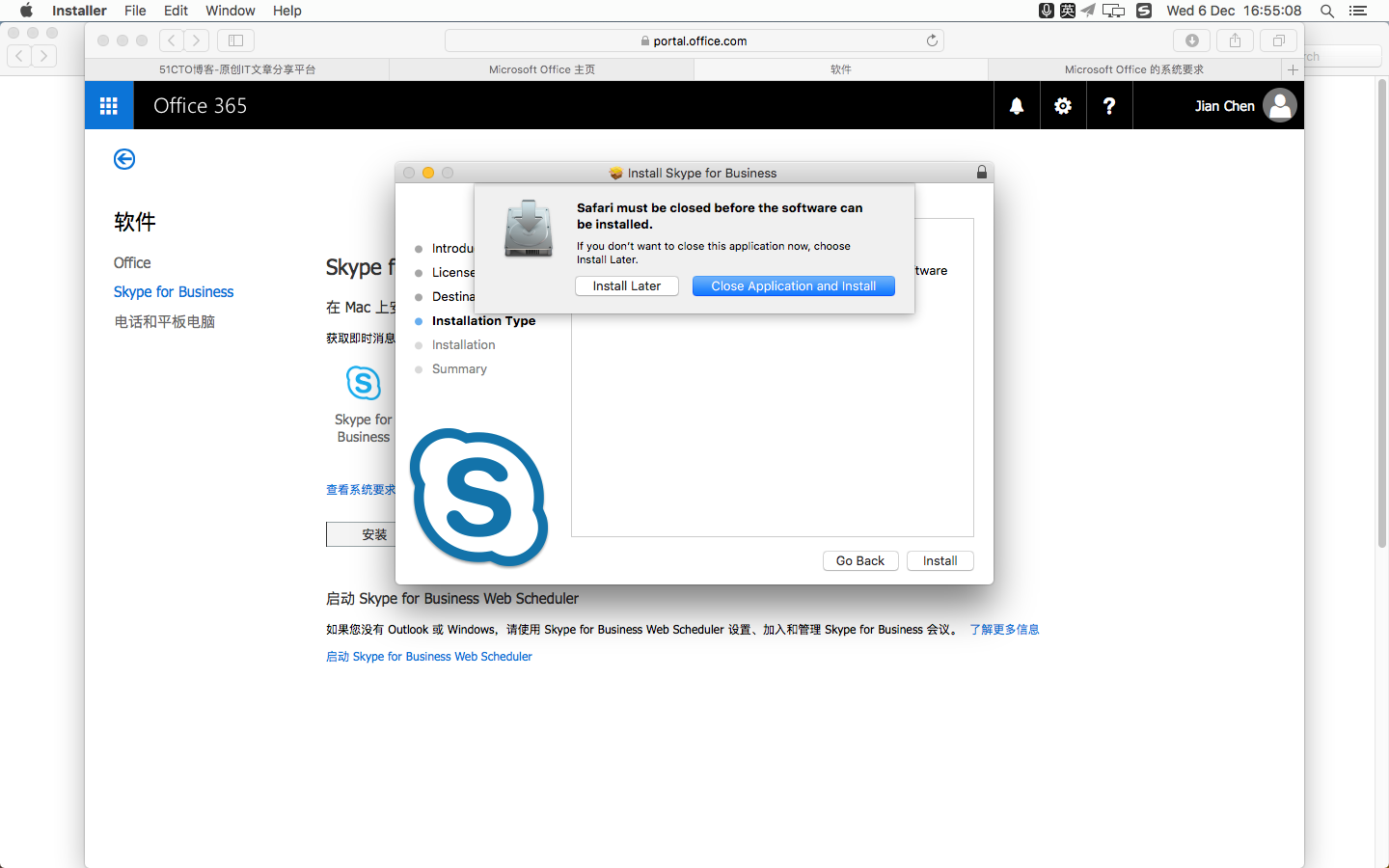Image resolution: width=1389 pixels, height=868 pixels.
Task: Open Spotlight search in menu bar
Action: [1327, 11]
